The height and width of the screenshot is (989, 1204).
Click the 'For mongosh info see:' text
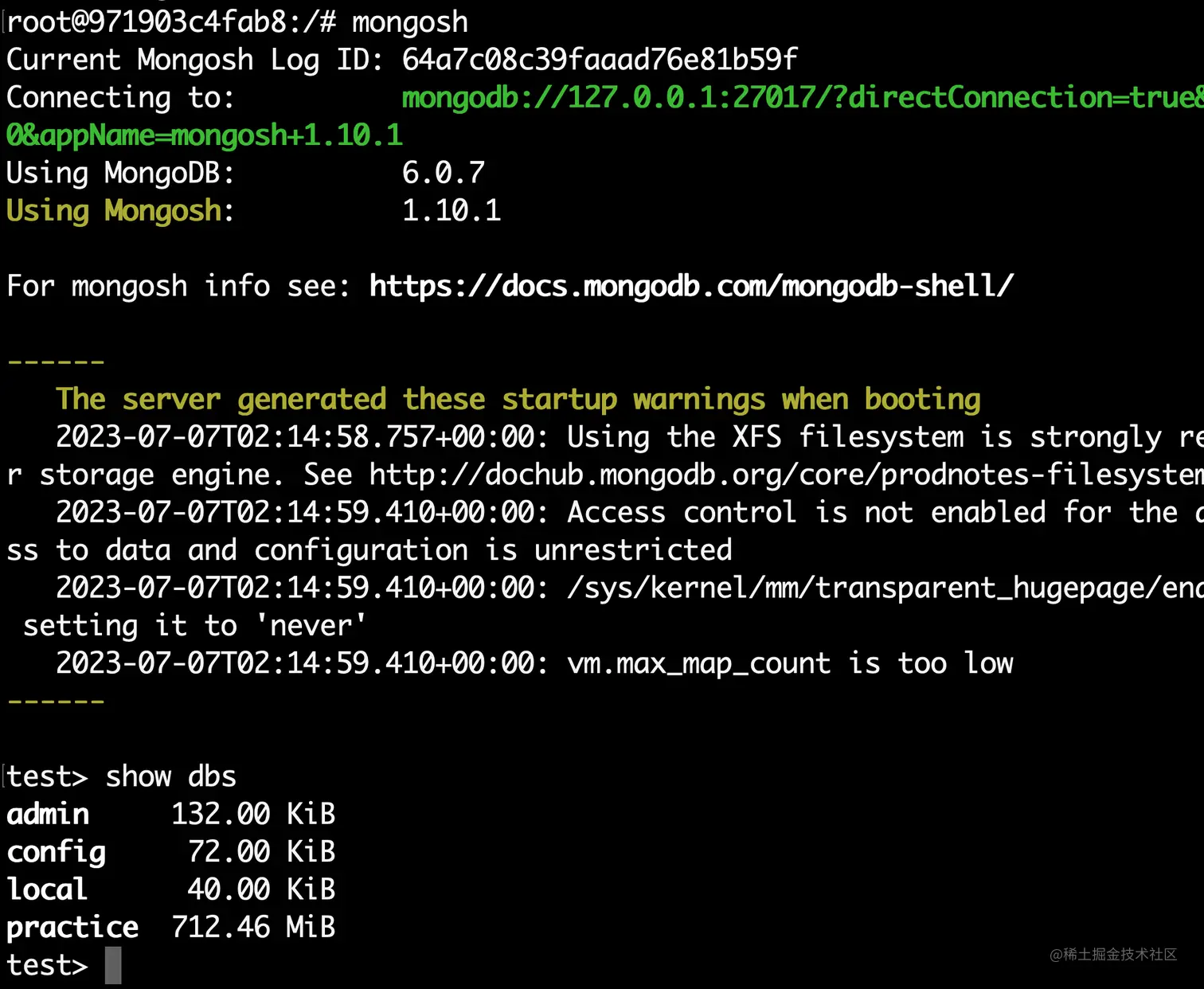[x=178, y=286]
